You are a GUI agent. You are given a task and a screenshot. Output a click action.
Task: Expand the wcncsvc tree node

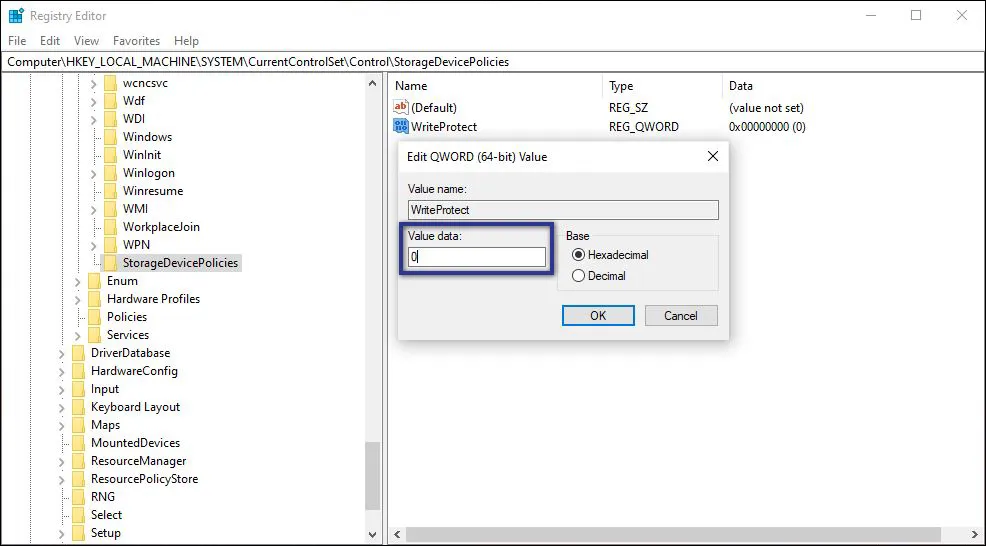tap(94, 83)
